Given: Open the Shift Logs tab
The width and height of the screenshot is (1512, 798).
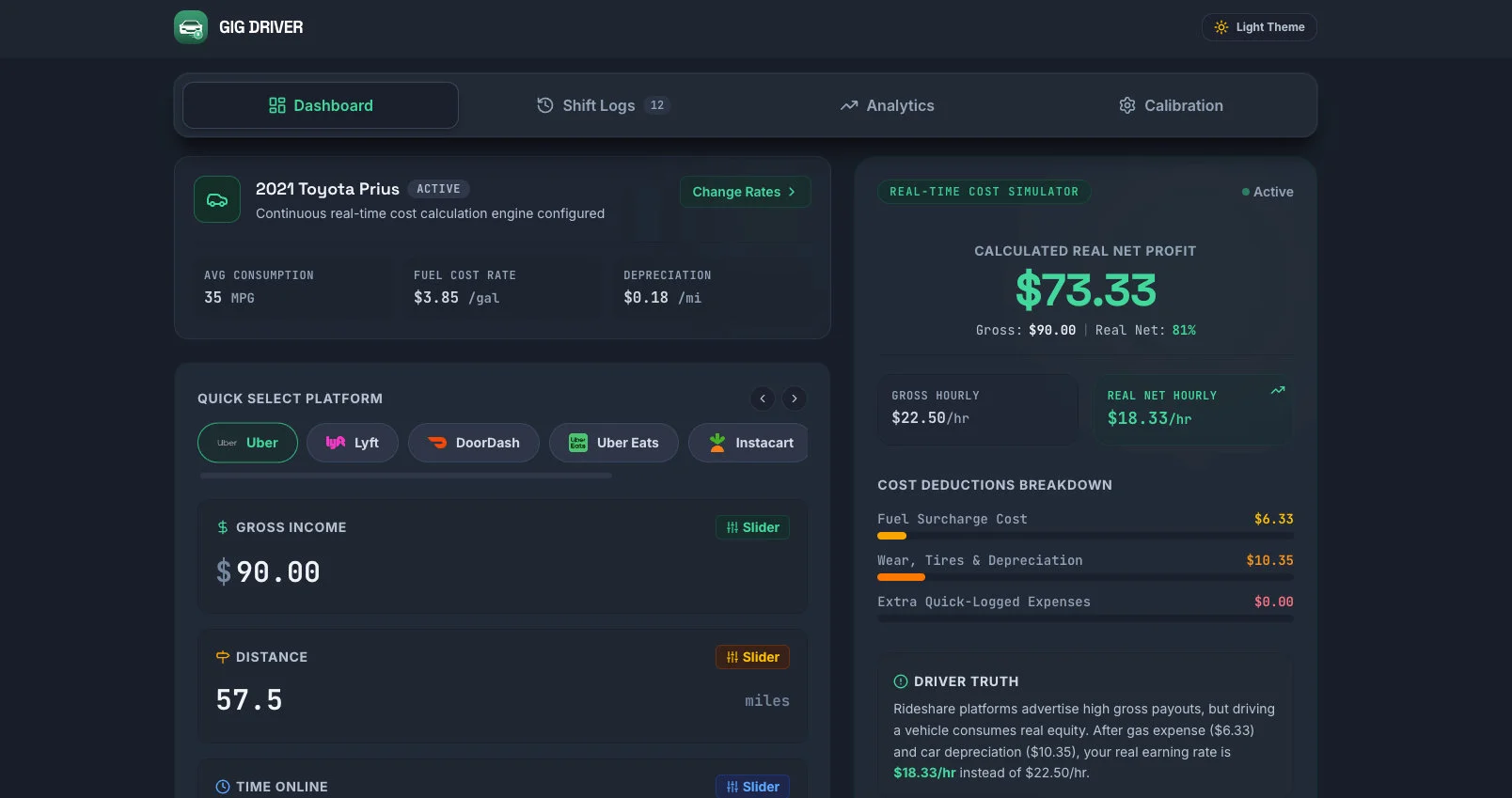Looking at the screenshot, I should [x=603, y=105].
